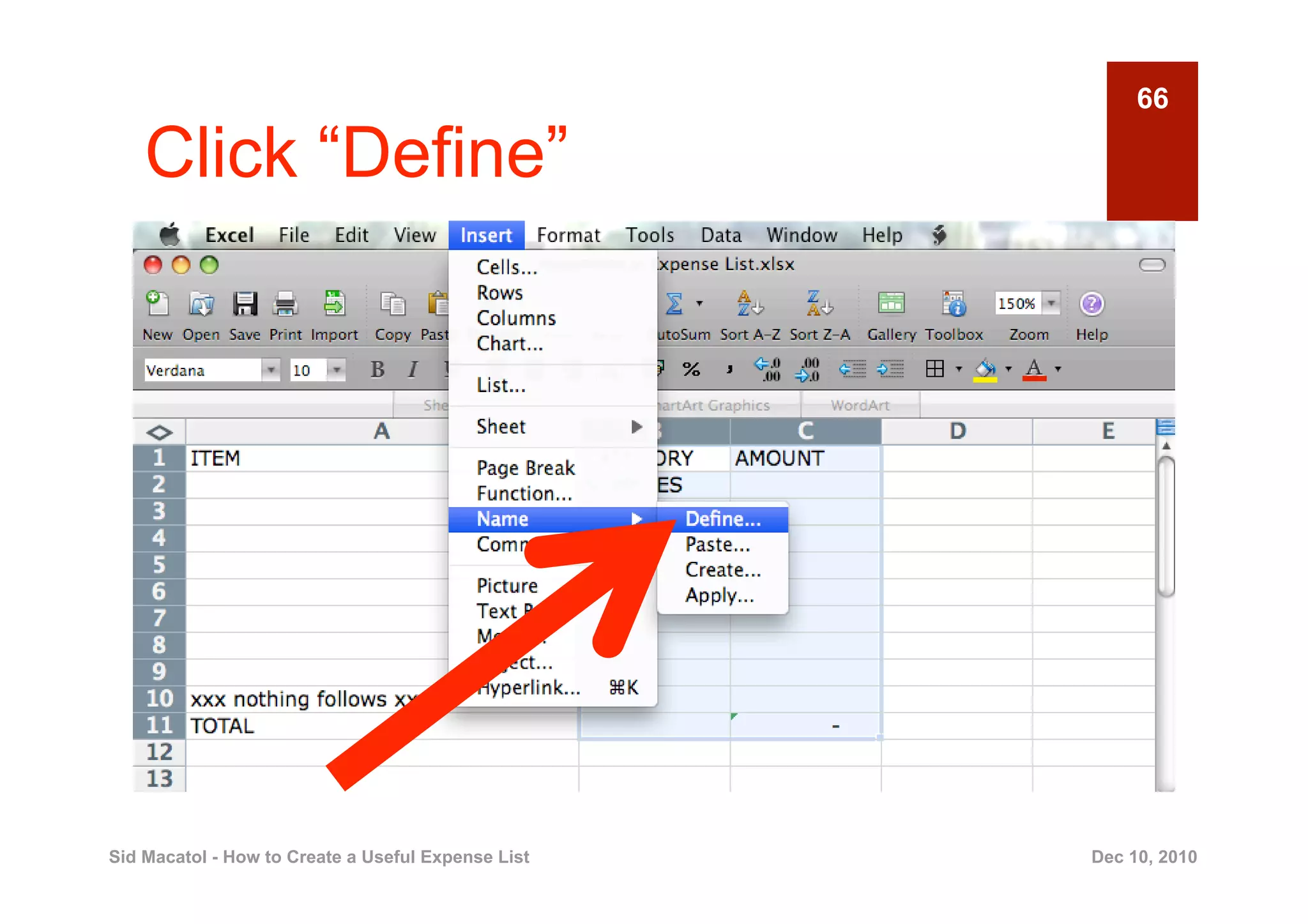Screen dimensions: 1308x924
Task: Click the percent style icon
Action: coord(691,369)
